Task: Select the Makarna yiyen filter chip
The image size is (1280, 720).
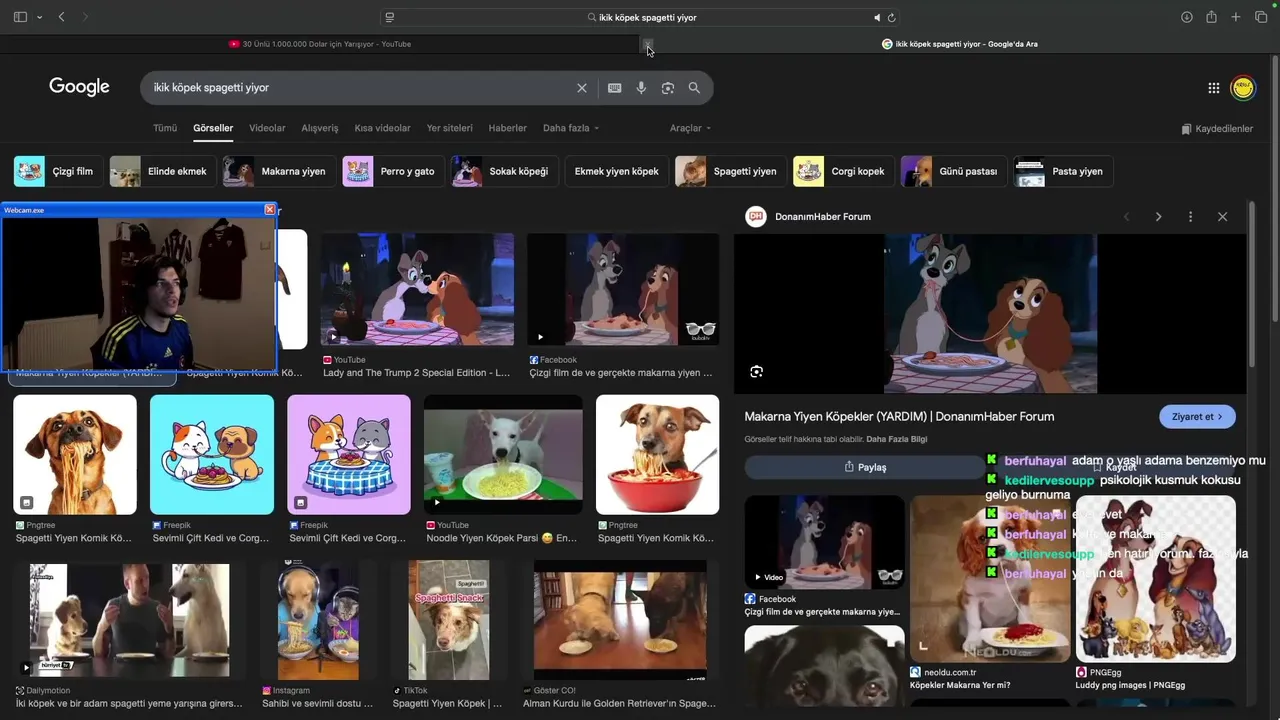Action: (x=279, y=171)
